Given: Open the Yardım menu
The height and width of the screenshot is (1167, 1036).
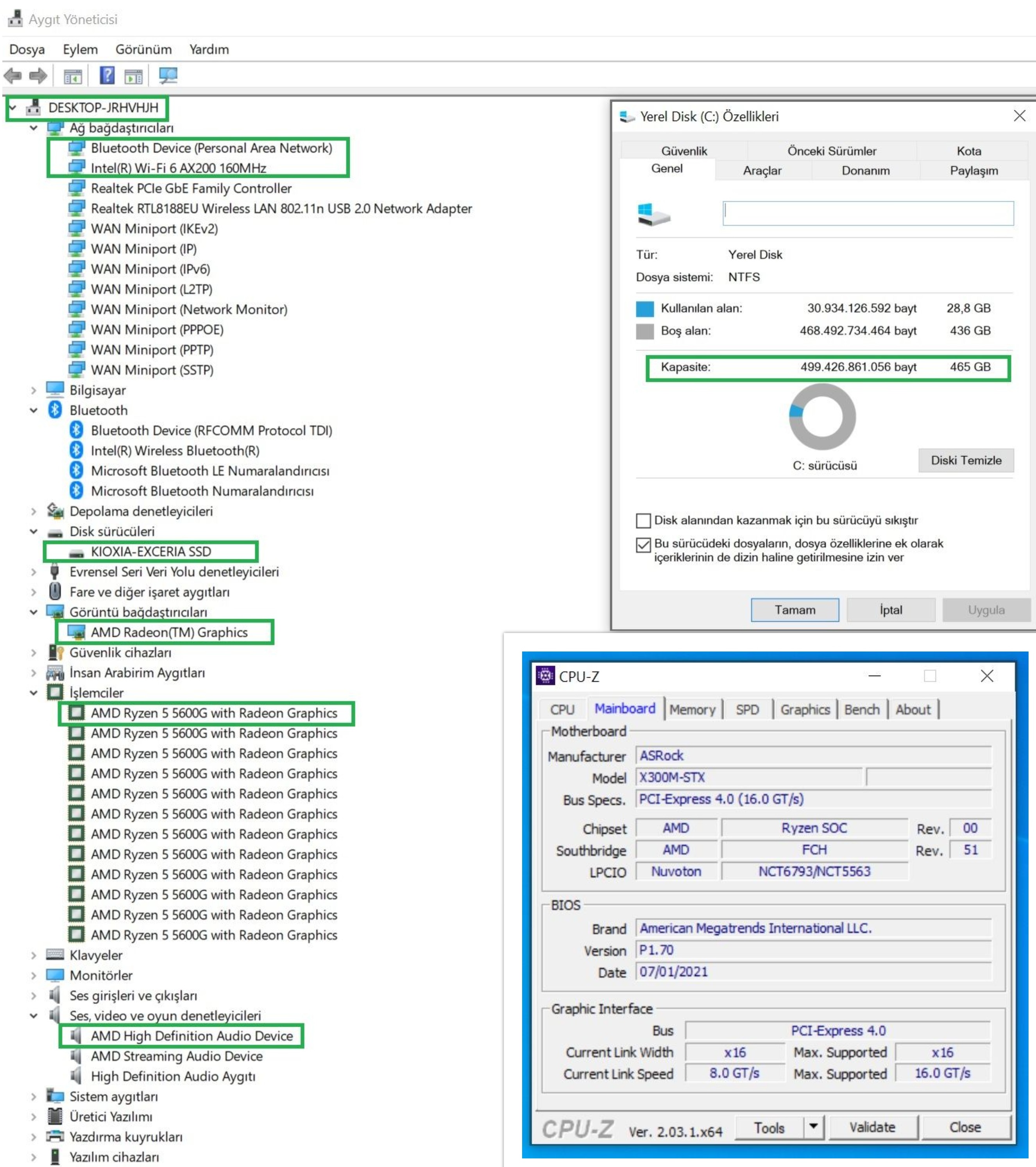Looking at the screenshot, I should click(x=209, y=49).
